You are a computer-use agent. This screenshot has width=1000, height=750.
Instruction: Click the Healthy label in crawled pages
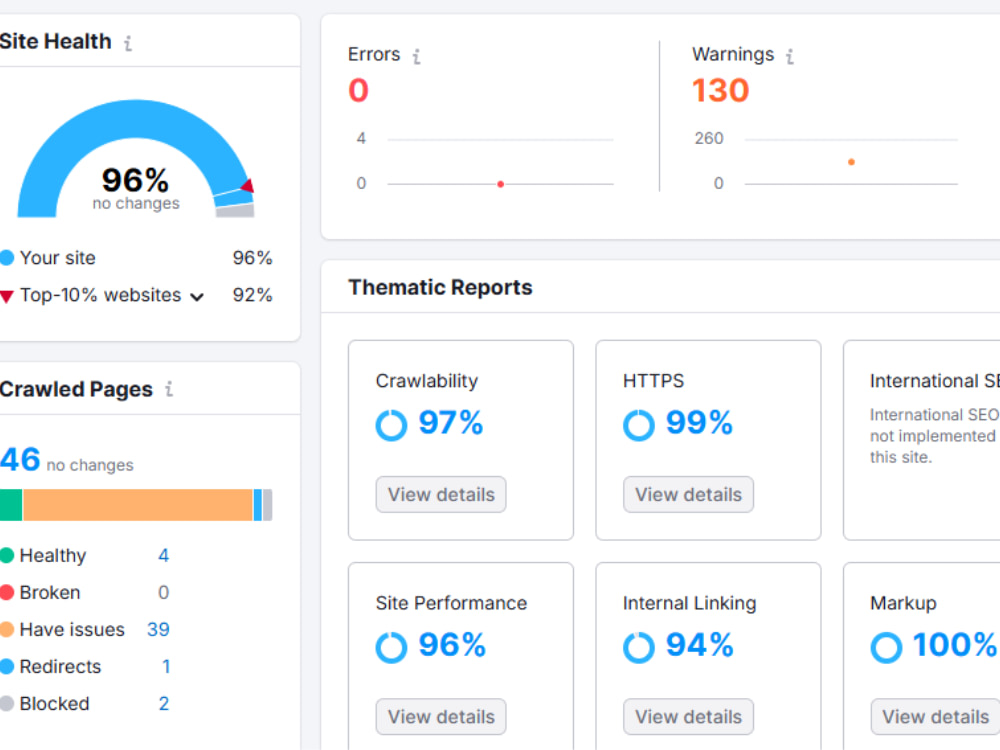tap(53, 555)
